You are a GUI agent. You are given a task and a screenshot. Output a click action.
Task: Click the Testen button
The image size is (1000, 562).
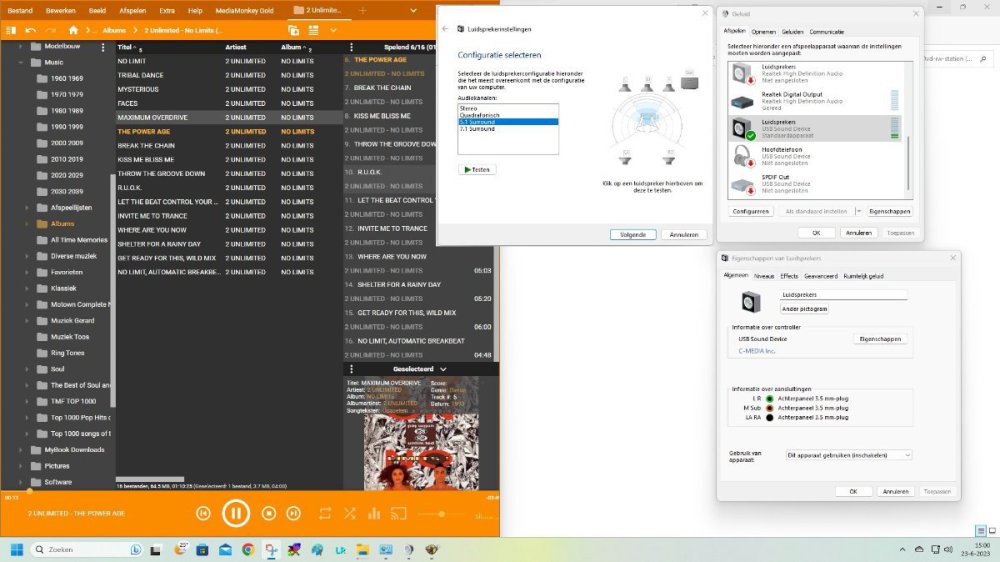(x=477, y=170)
